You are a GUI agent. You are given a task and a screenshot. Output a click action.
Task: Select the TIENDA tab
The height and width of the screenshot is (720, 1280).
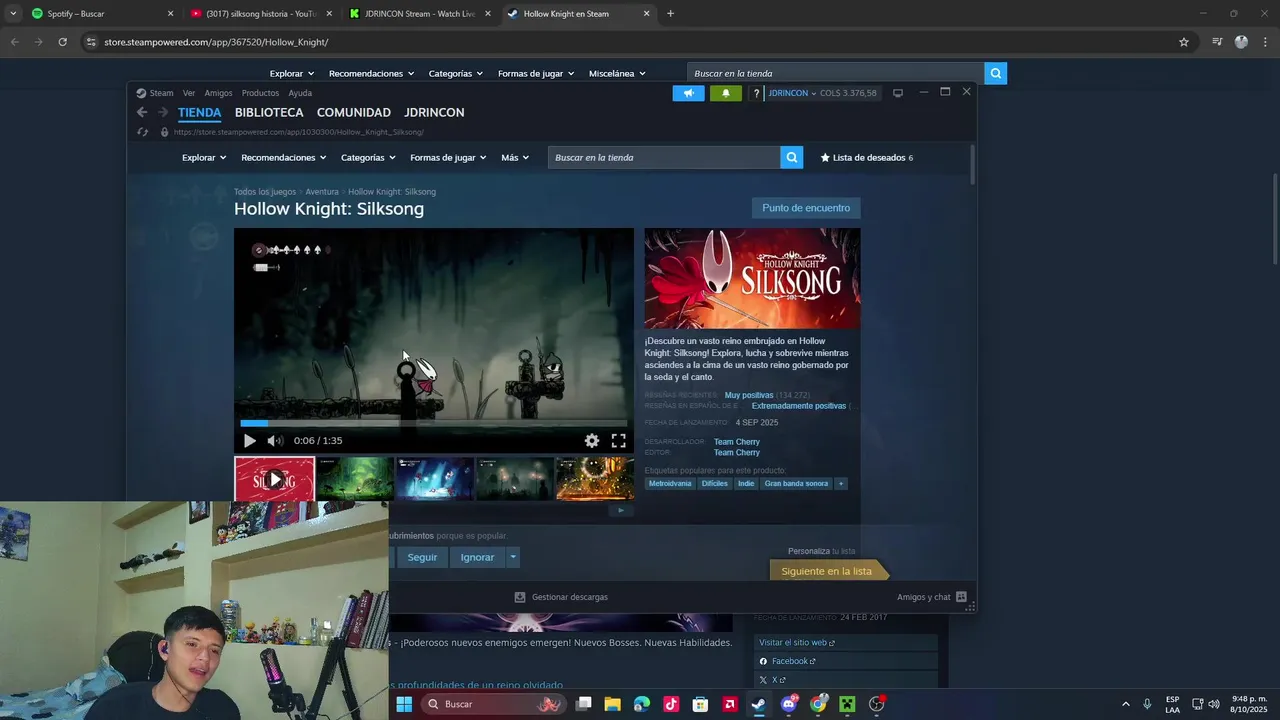click(199, 113)
